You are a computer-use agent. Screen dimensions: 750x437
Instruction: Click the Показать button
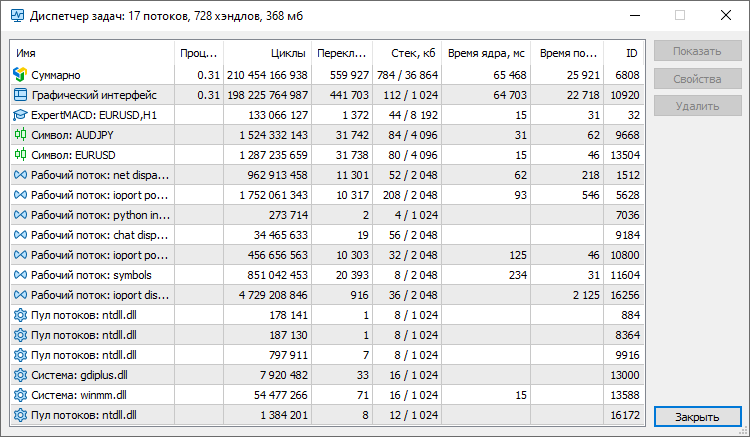(697, 51)
